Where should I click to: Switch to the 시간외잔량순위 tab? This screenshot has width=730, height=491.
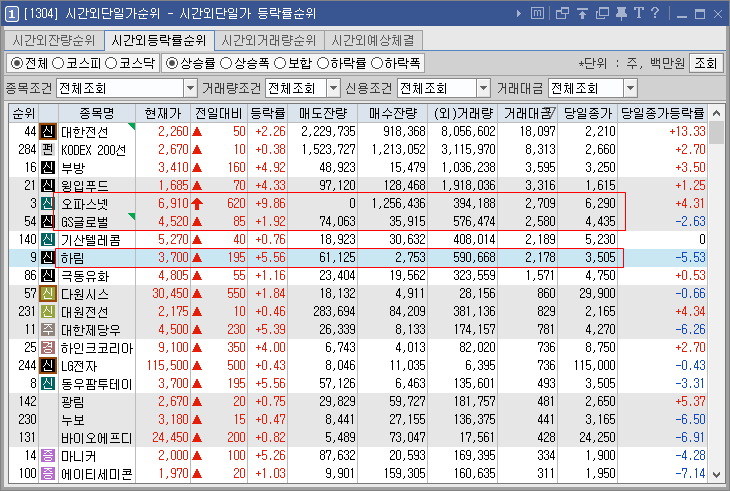point(54,40)
